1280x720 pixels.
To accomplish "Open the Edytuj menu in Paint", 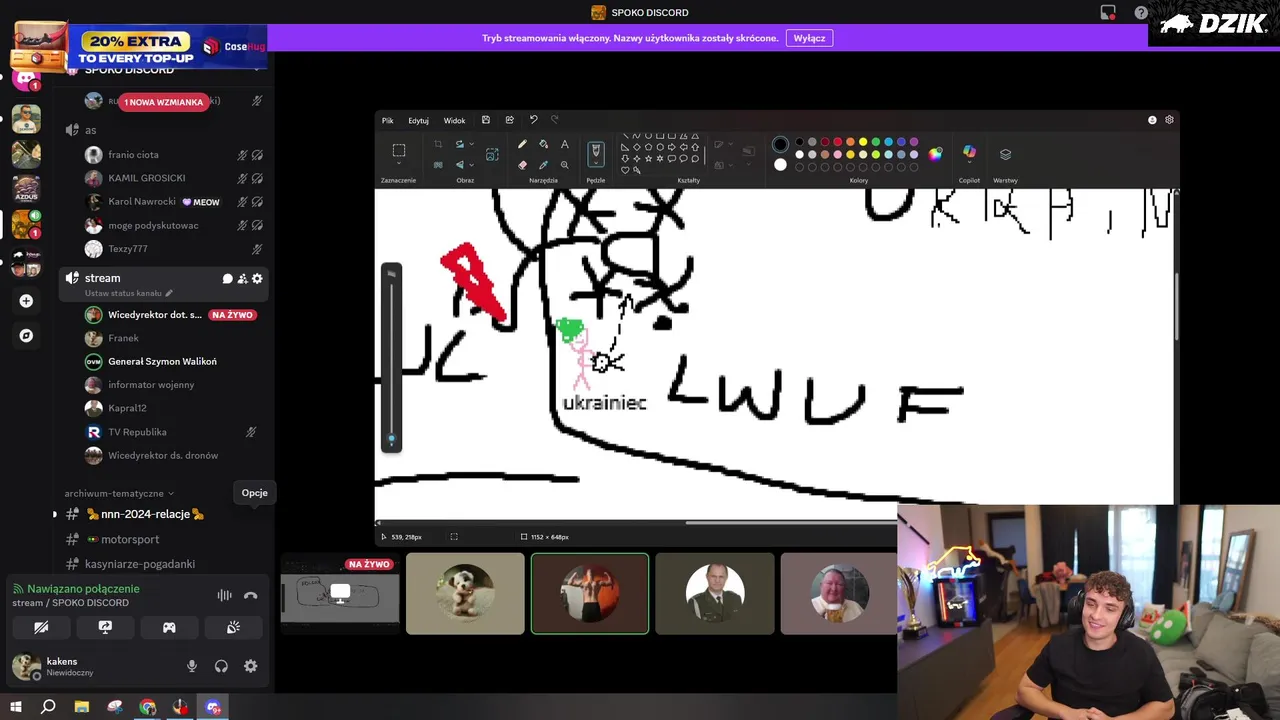I will pos(418,120).
